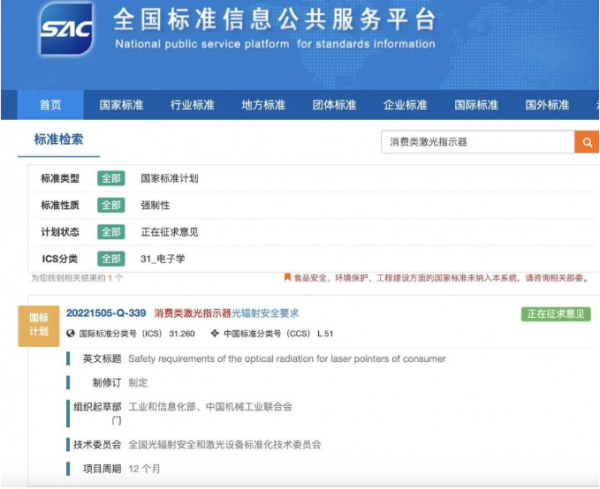Click the globe icon beside 国际标准分类号
600x489 pixels.
[x=71, y=334]
